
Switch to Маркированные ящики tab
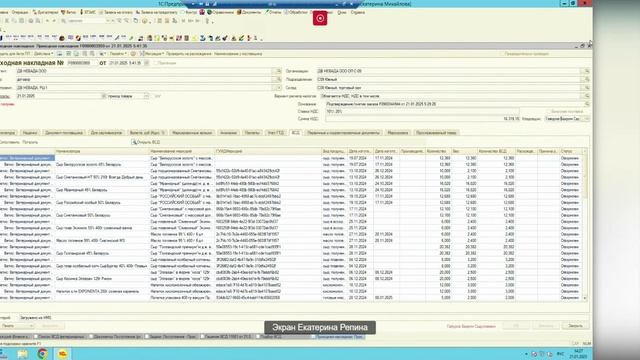coord(192,133)
